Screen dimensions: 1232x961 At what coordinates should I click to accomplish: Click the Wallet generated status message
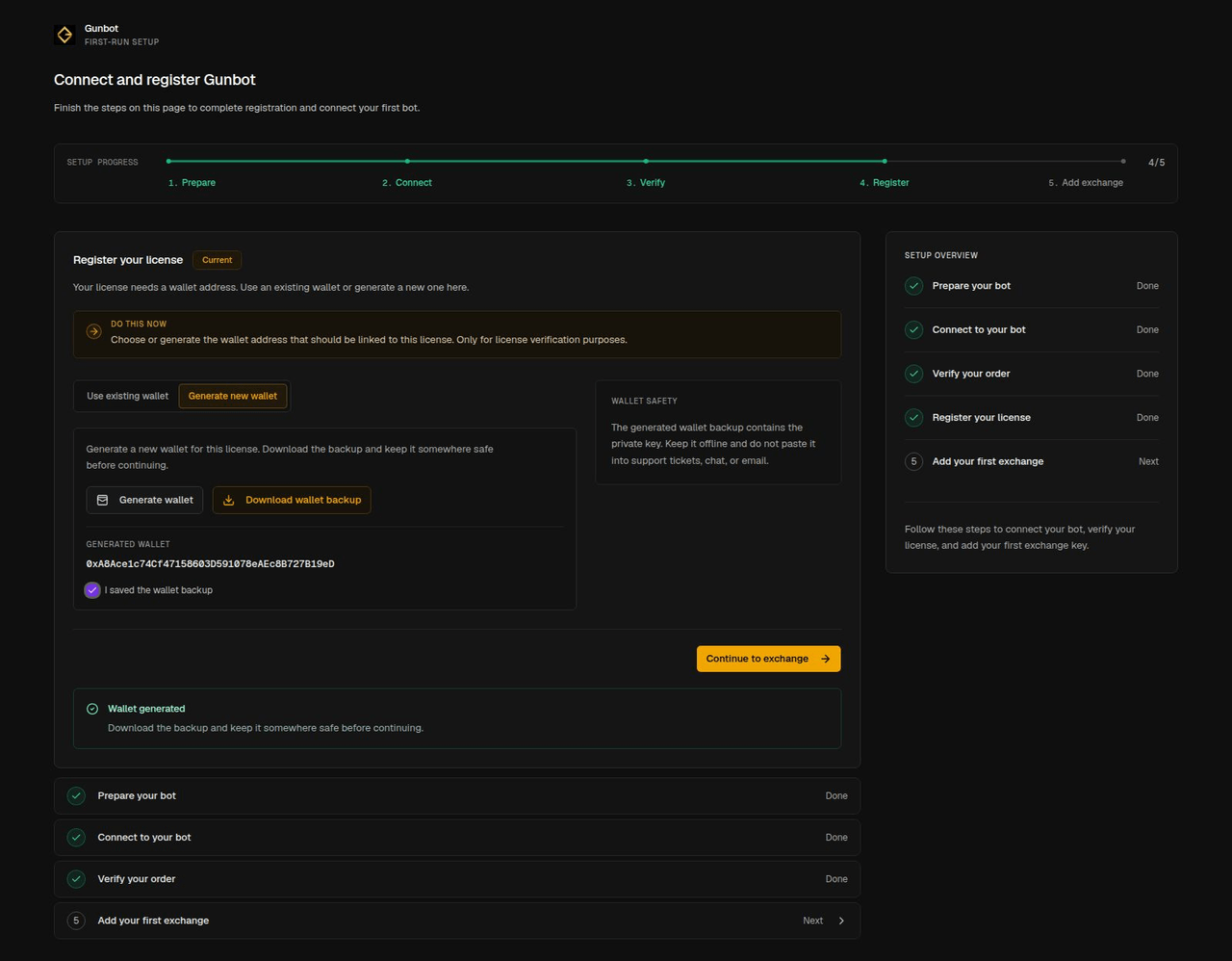pyautogui.click(x=457, y=718)
